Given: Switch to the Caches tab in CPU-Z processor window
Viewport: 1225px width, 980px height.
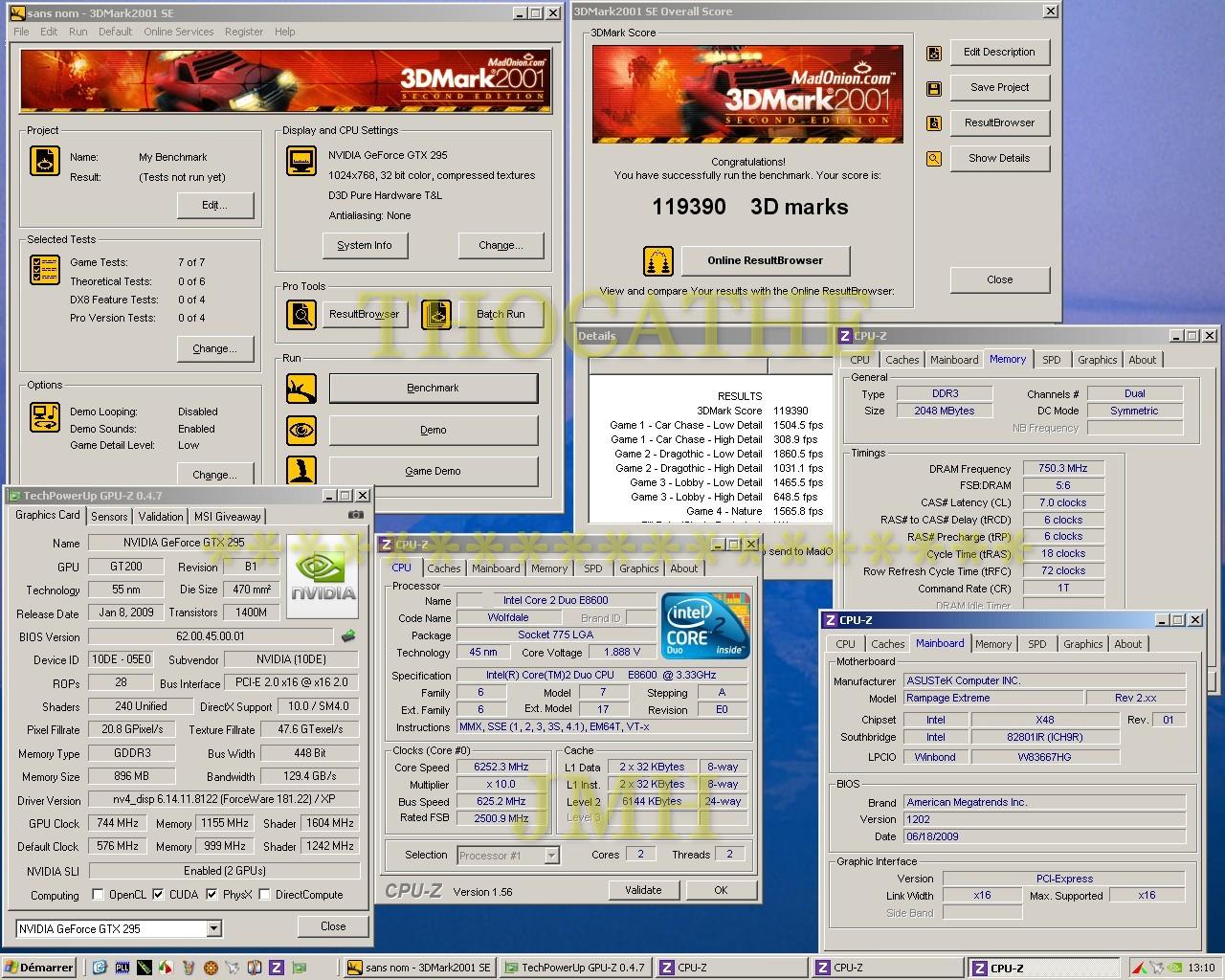Looking at the screenshot, I should pyautogui.click(x=444, y=568).
